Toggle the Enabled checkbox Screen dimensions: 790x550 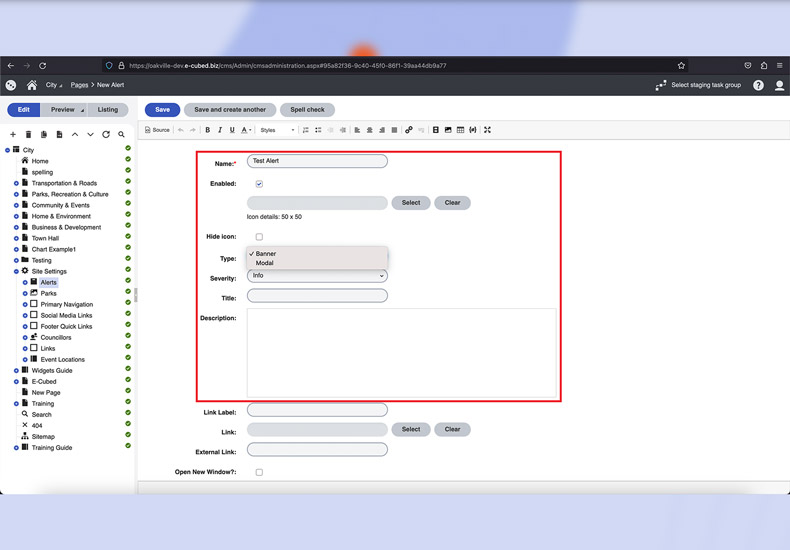coord(259,184)
